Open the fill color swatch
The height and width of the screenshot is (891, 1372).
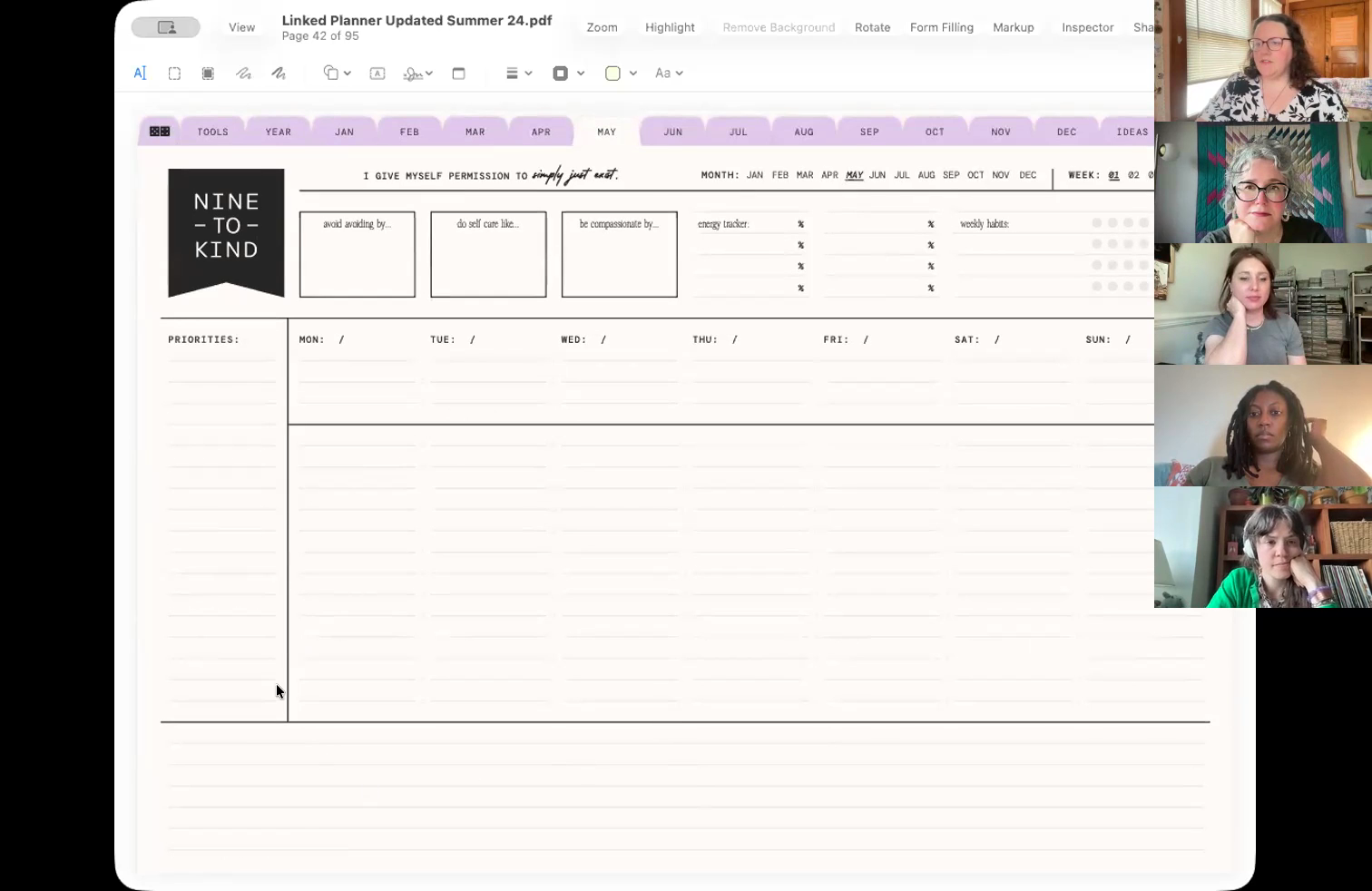[612, 73]
